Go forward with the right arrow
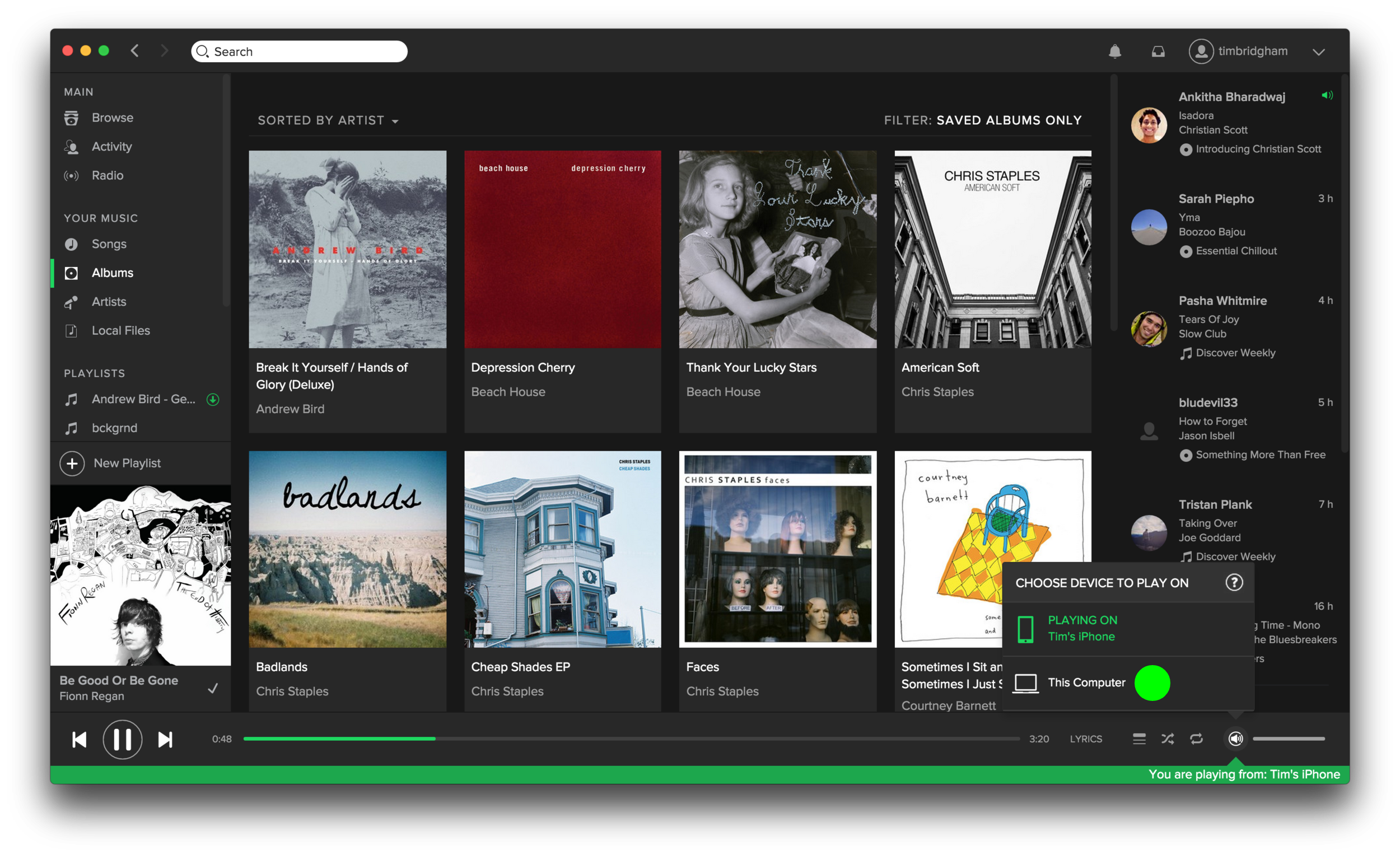This screenshot has height=856, width=1400. pyautogui.click(x=164, y=50)
